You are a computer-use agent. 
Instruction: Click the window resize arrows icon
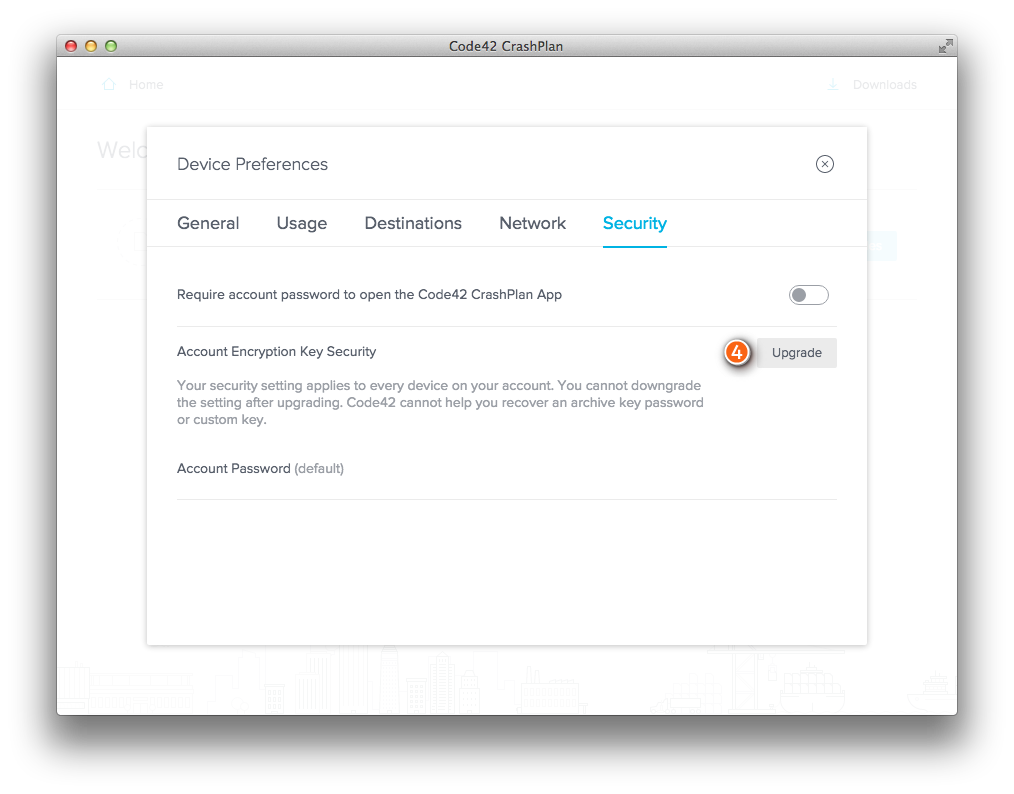point(945,46)
